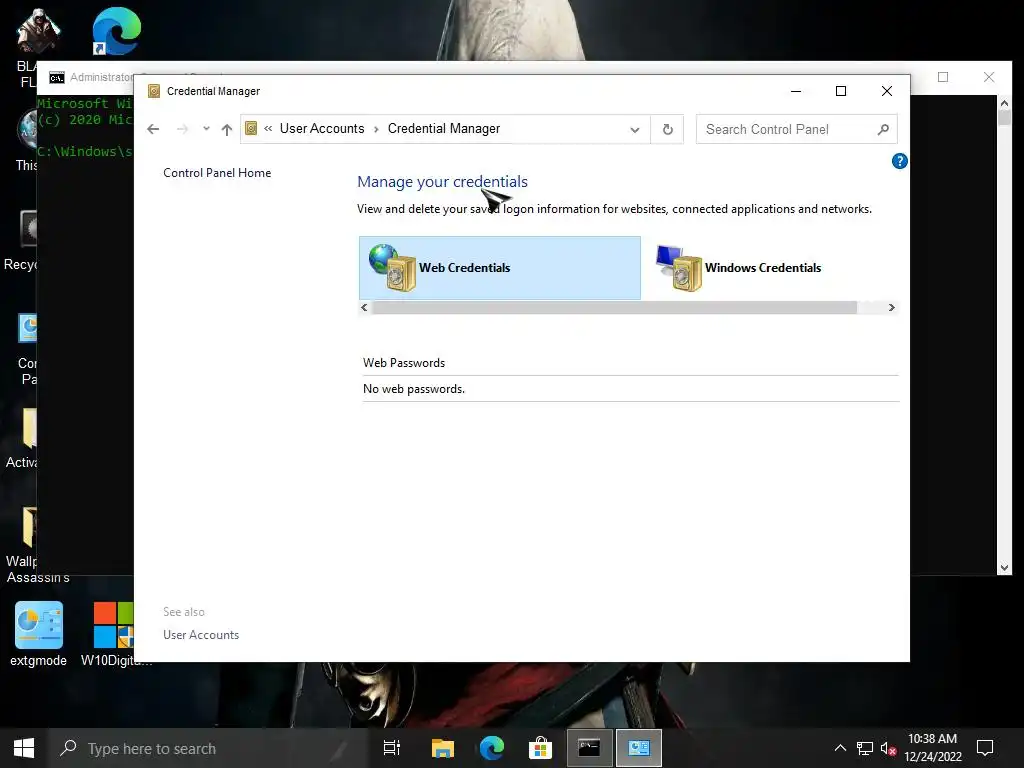Viewport: 1024px width, 768px height.
Task: Click the 'Manage your credentials' heading
Action: tap(442, 182)
